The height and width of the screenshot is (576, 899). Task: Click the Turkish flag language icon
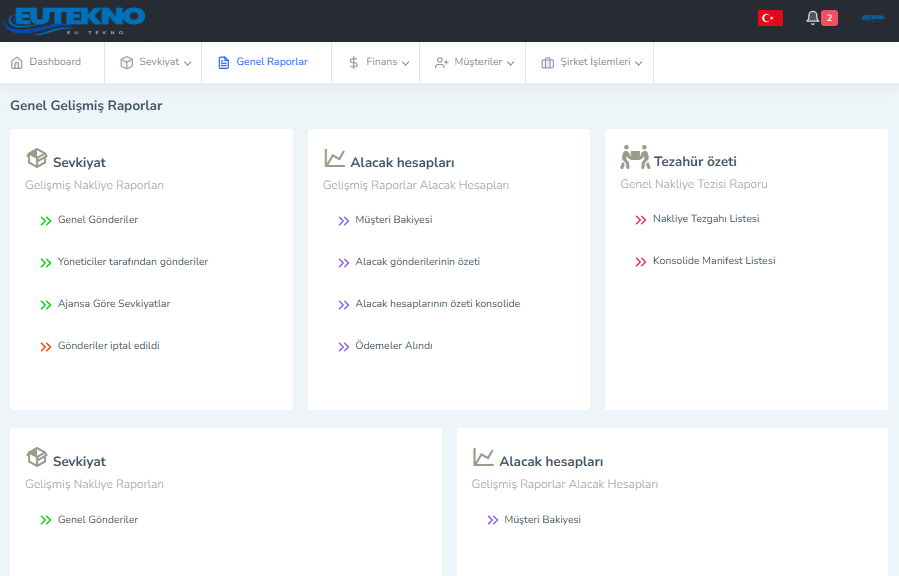coord(770,18)
